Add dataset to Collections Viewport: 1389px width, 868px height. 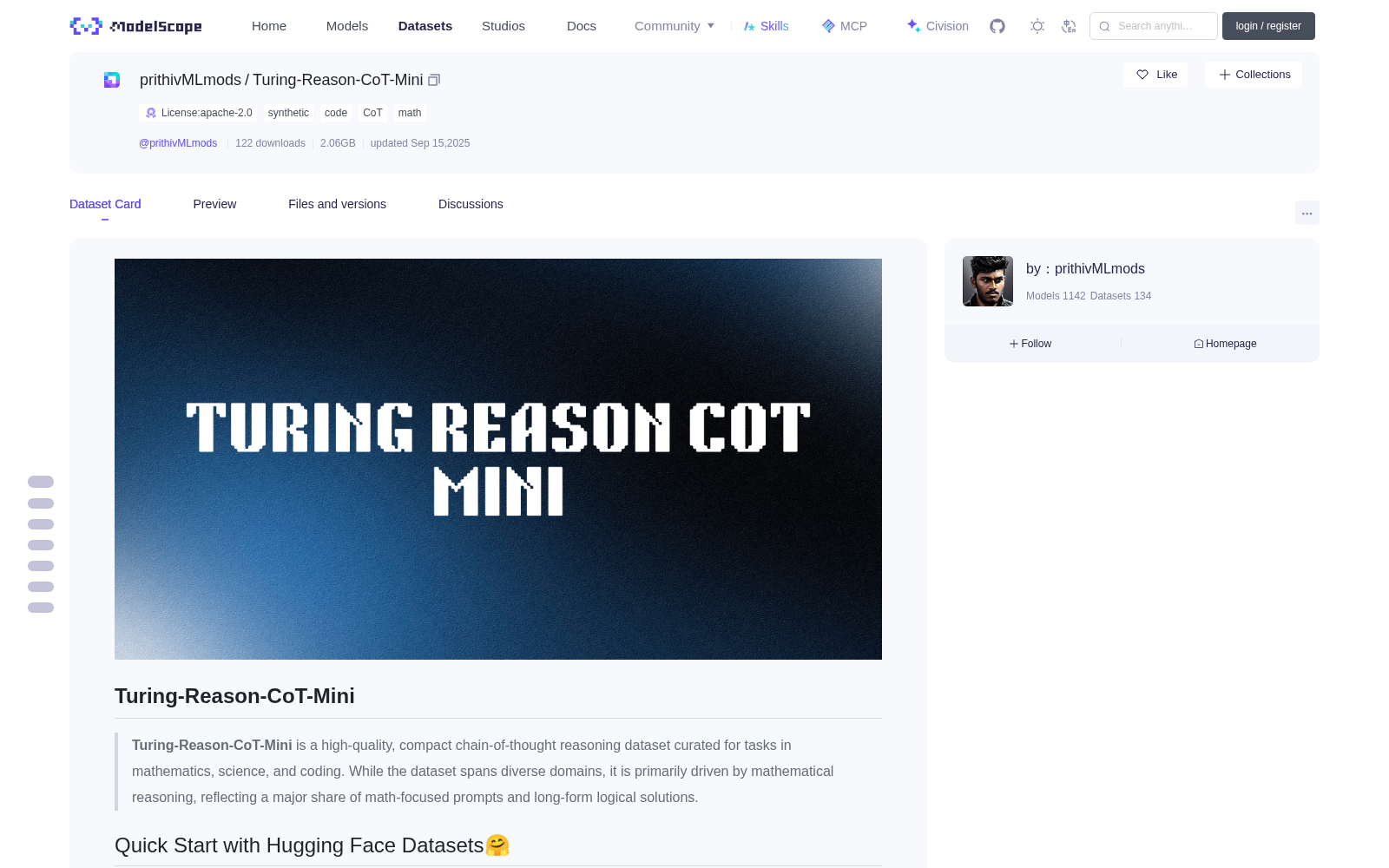1254,75
